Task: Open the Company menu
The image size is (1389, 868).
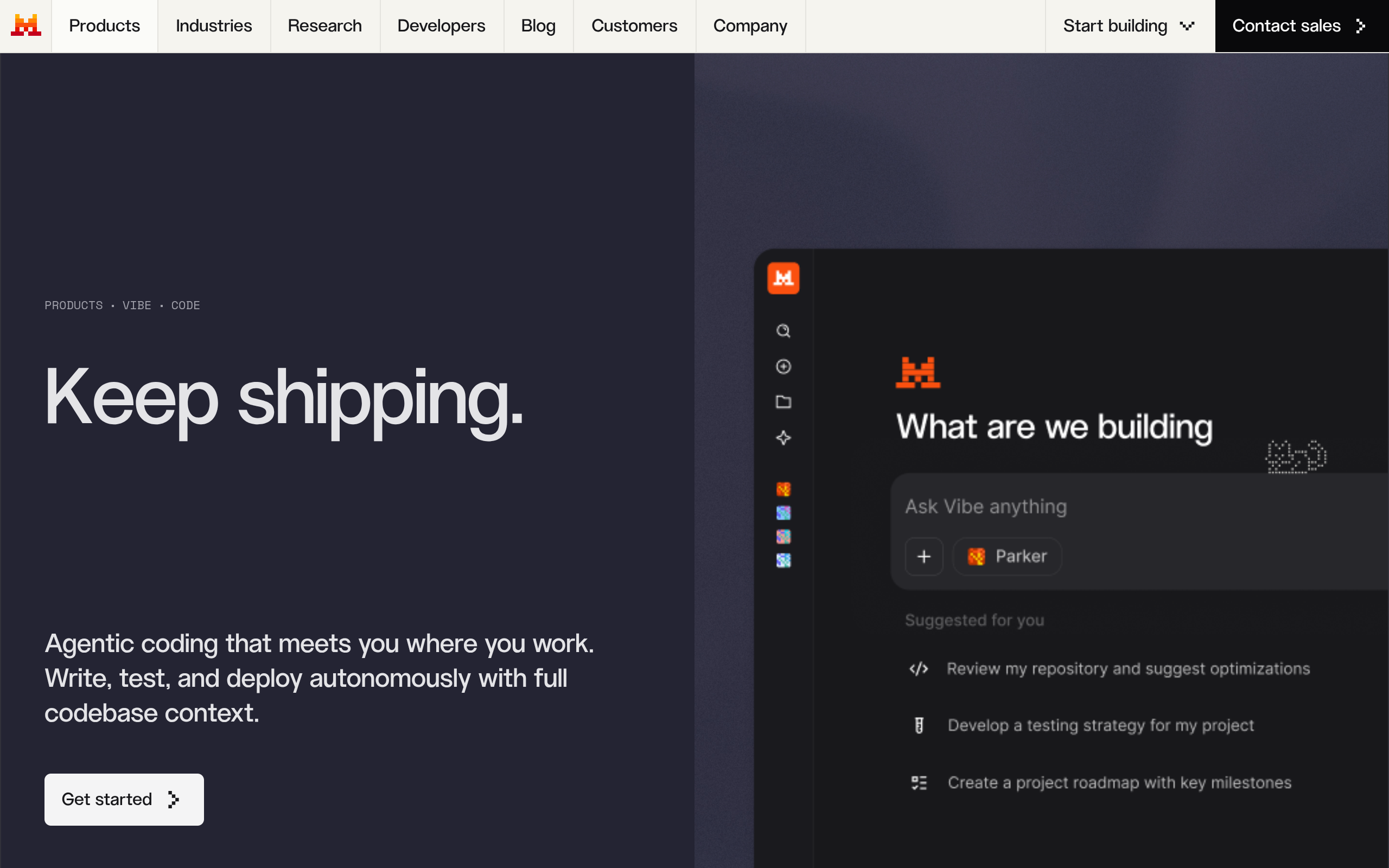Action: click(x=750, y=26)
